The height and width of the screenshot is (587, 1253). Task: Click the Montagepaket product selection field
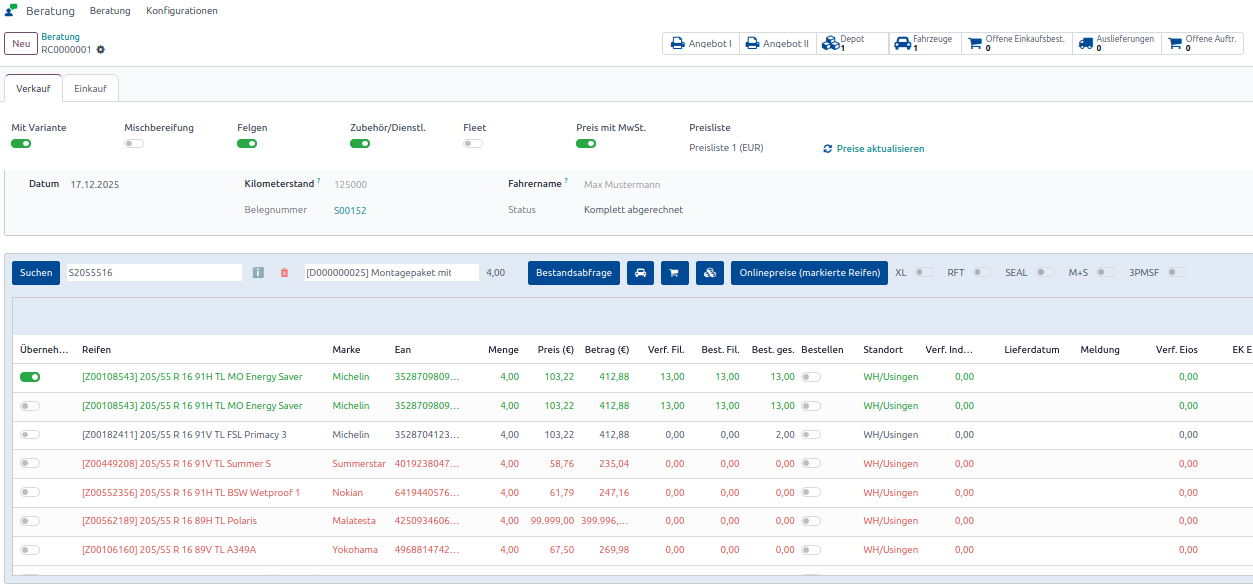coord(391,273)
